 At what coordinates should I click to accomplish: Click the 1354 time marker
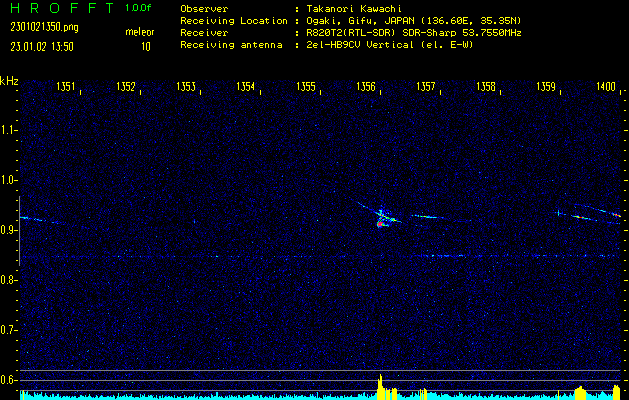pyautogui.click(x=246, y=86)
